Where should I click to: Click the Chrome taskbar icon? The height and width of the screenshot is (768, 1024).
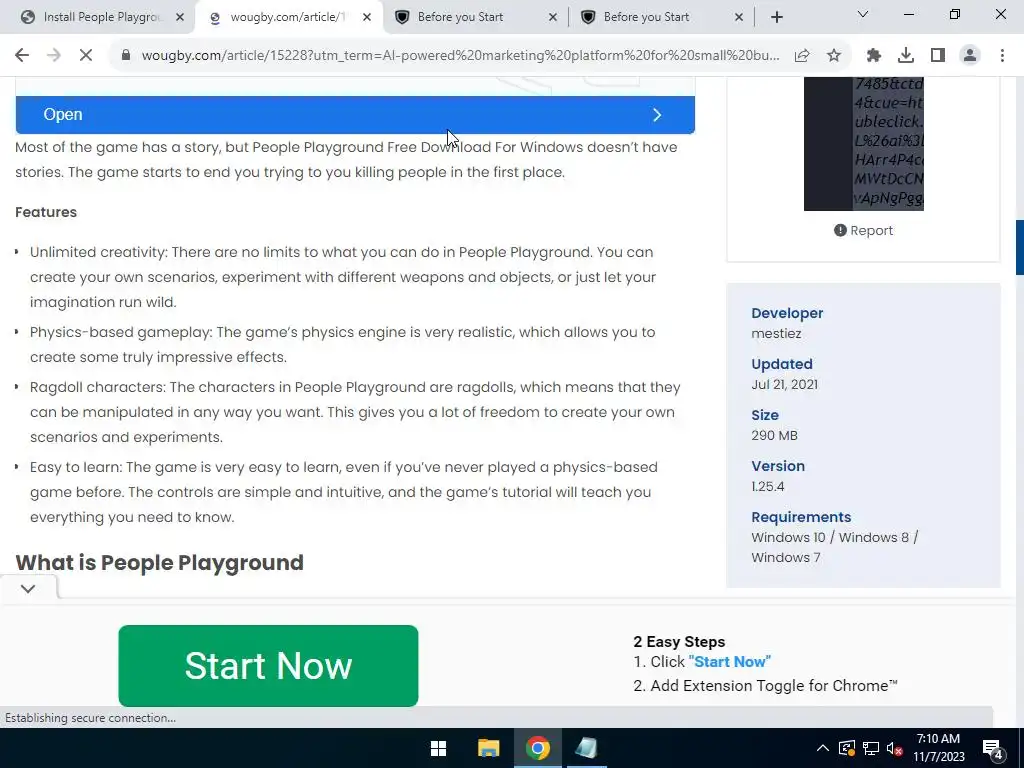click(x=537, y=748)
